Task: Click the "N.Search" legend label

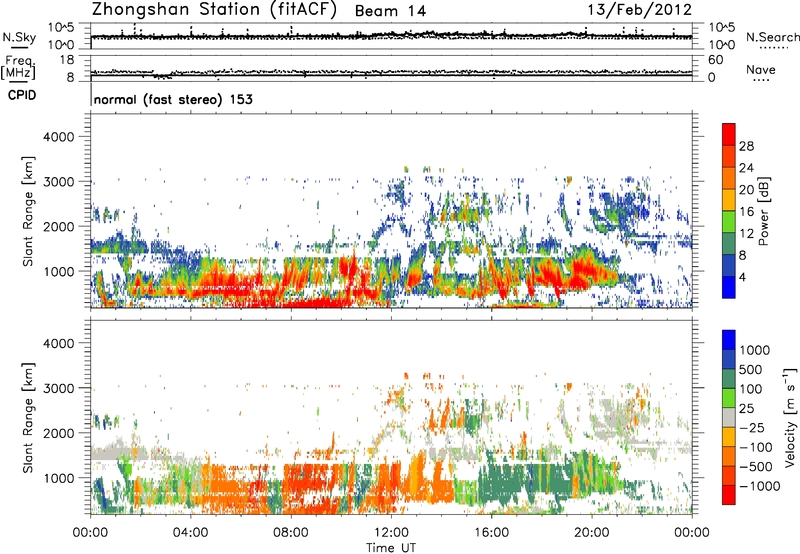Action: [772, 37]
